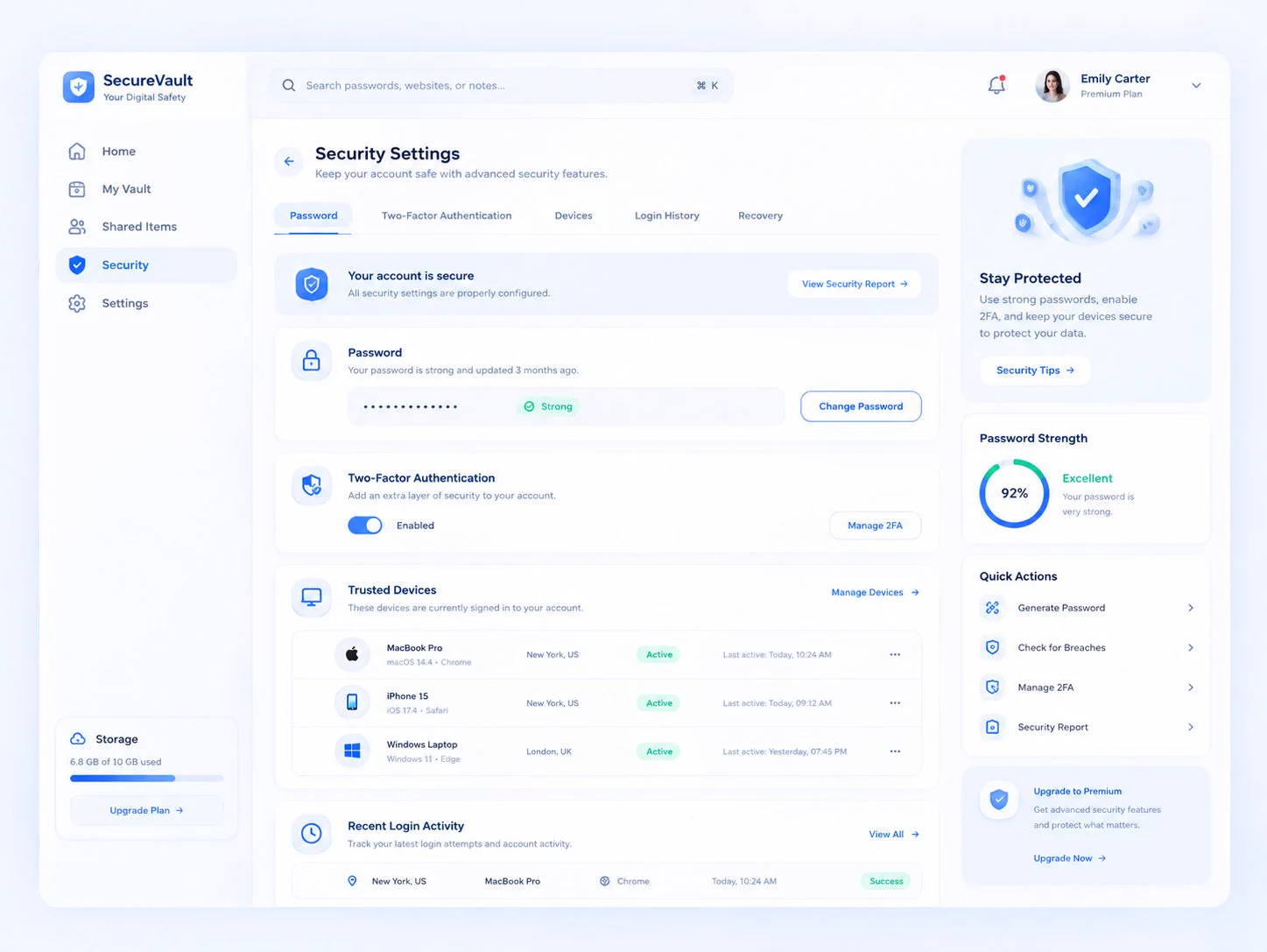Viewport: 1267px width, 952px height.
Task: Click the monitor icon in Trusted Devices
Action: (311, 597)
